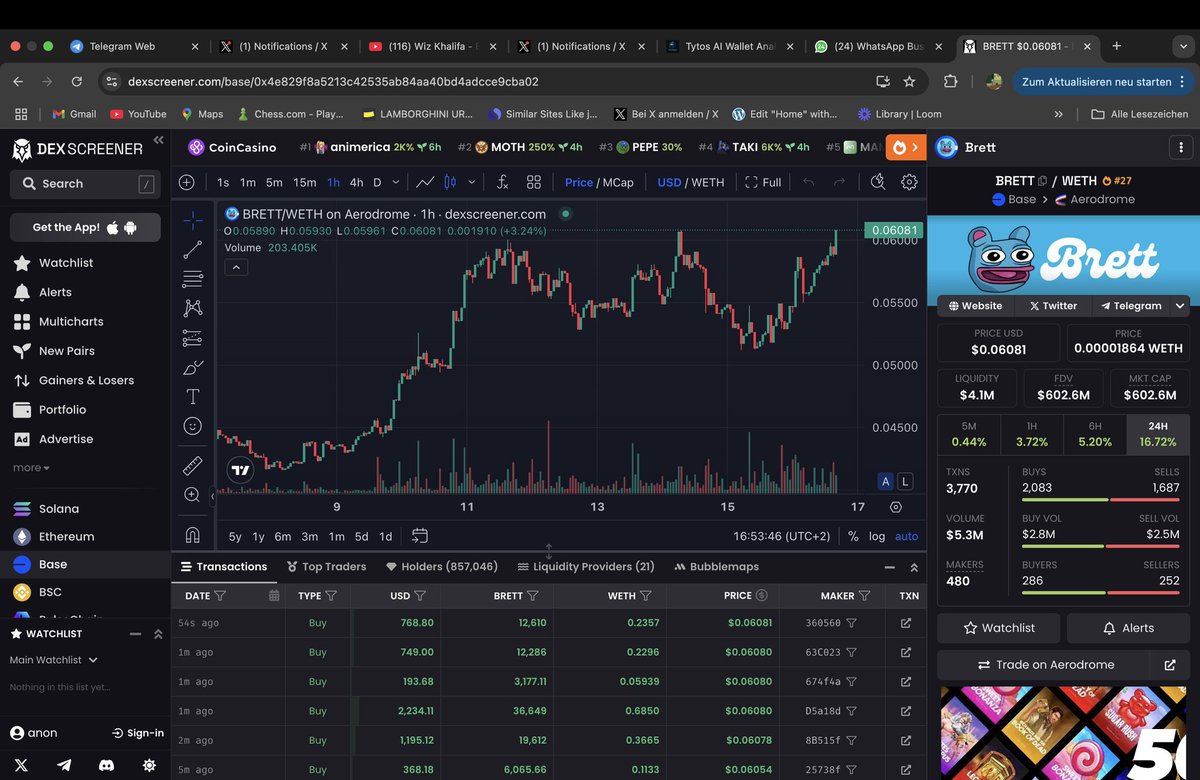Select the Fibonacci retracement tool

click(x=193, y=279)
